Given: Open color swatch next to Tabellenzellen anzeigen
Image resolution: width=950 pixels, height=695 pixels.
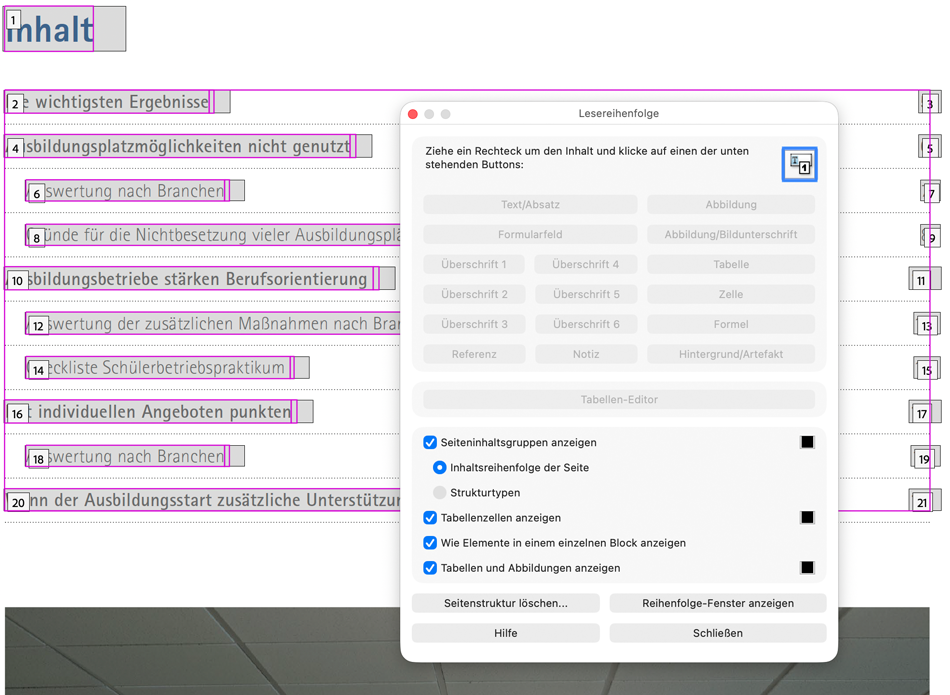Looking at the screenshot, I should click(807, 517).
